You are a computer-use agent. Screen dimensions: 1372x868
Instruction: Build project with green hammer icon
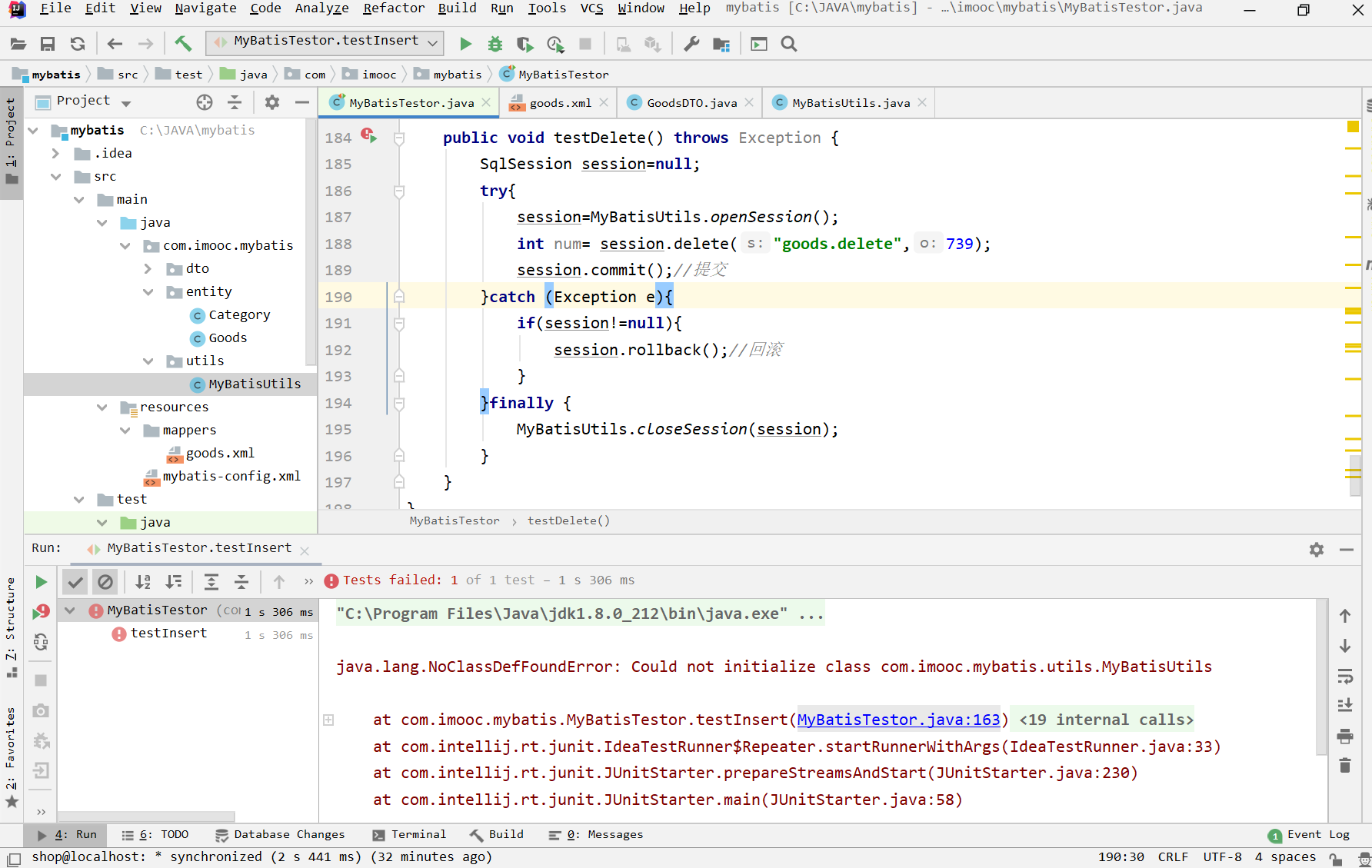click(182, 44)
